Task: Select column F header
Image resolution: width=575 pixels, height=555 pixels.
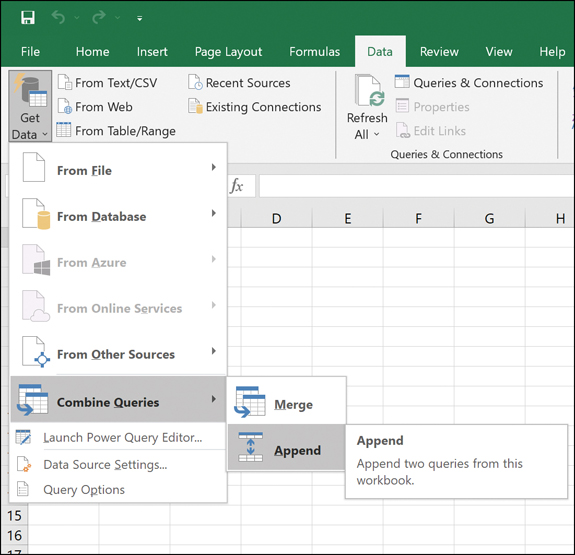Action: 418,219
